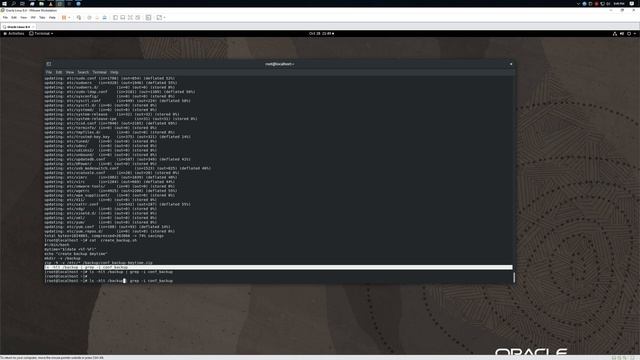Image resolution: width=640 pixels, height=360 pixels.
Task: Open the snapshot manager toolbar icon
Action: tap(104, 18)
